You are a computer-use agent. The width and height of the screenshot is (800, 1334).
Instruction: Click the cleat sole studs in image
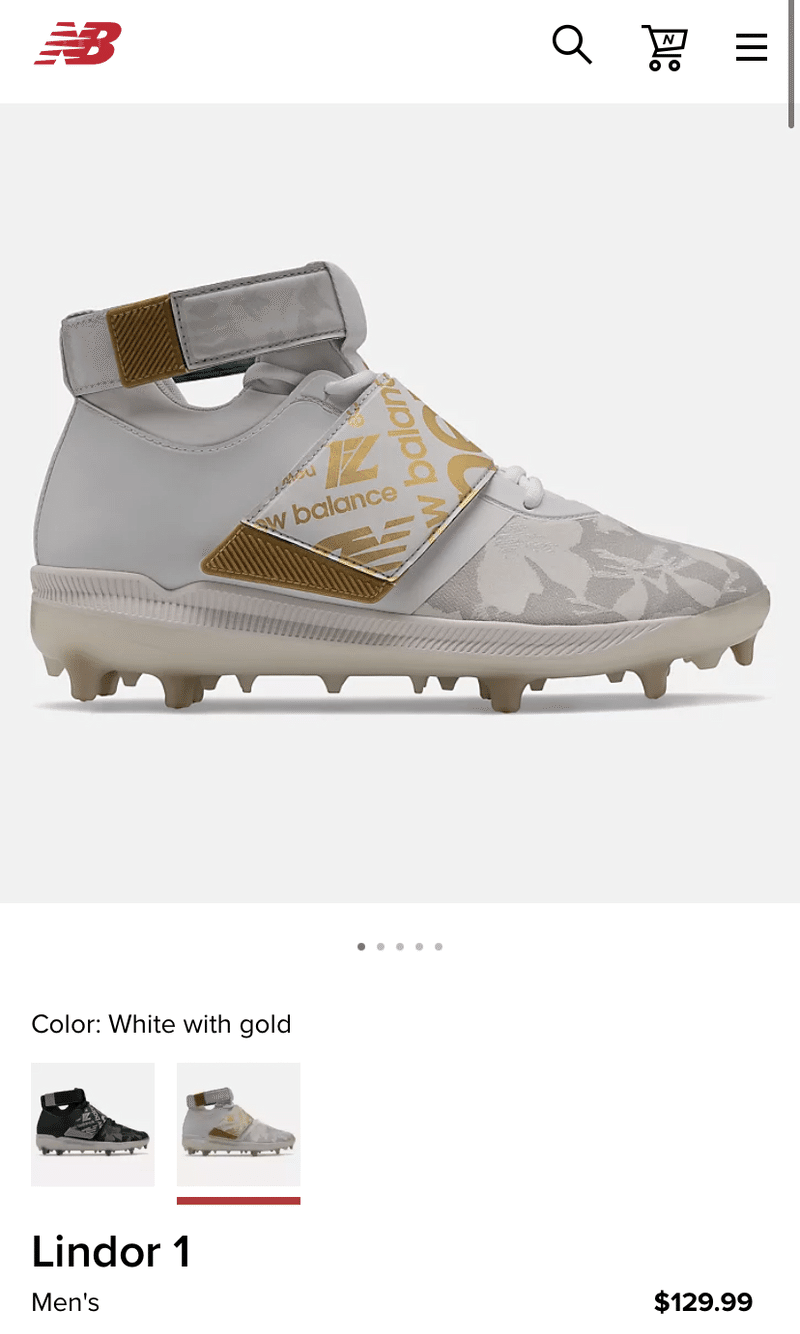(400, 682)
